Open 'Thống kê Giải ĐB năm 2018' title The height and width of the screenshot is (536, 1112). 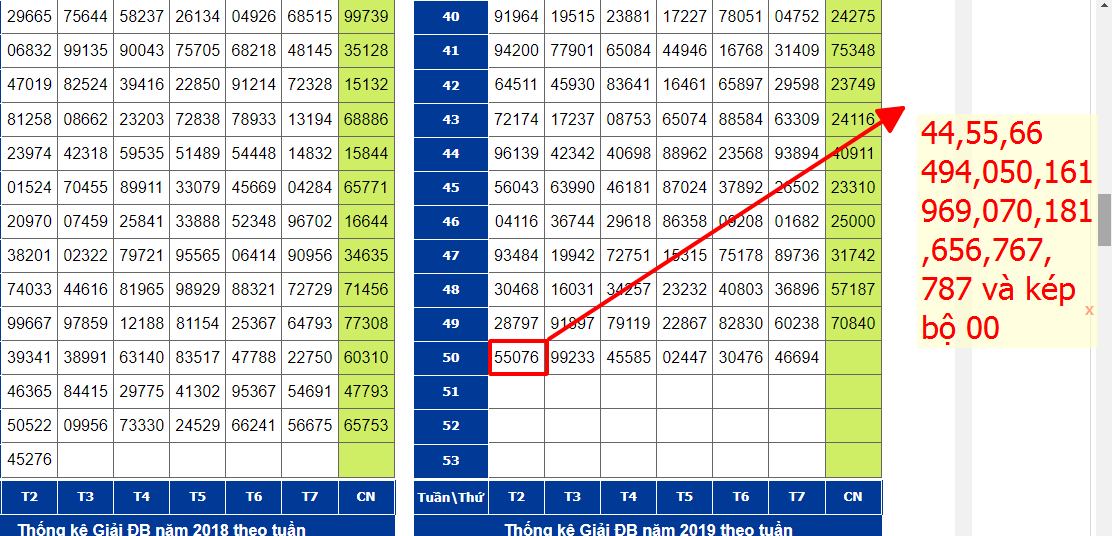161,529
